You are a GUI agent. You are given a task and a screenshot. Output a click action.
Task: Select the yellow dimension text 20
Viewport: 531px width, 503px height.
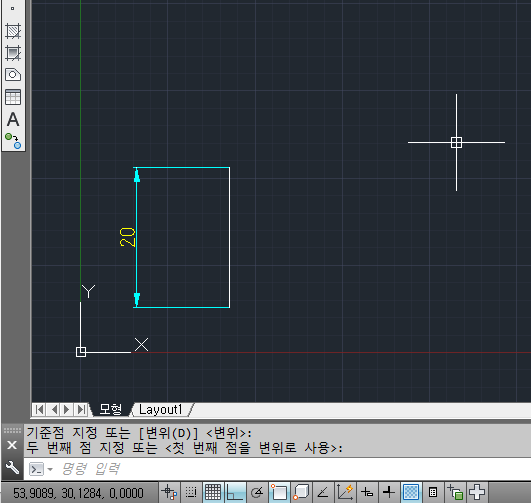coord(127,237)
